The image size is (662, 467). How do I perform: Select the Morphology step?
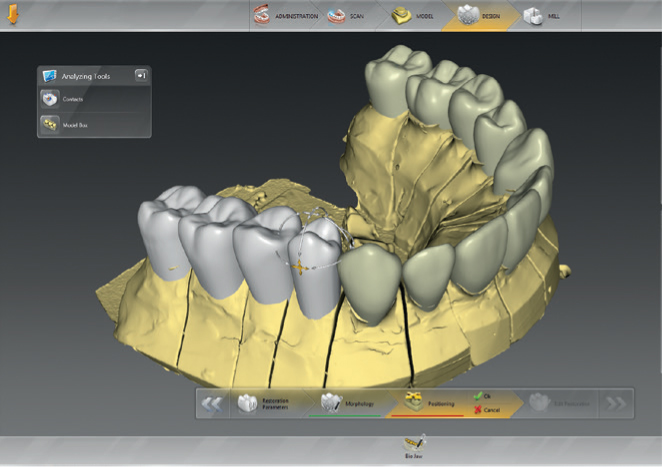(x=346, y=403)
